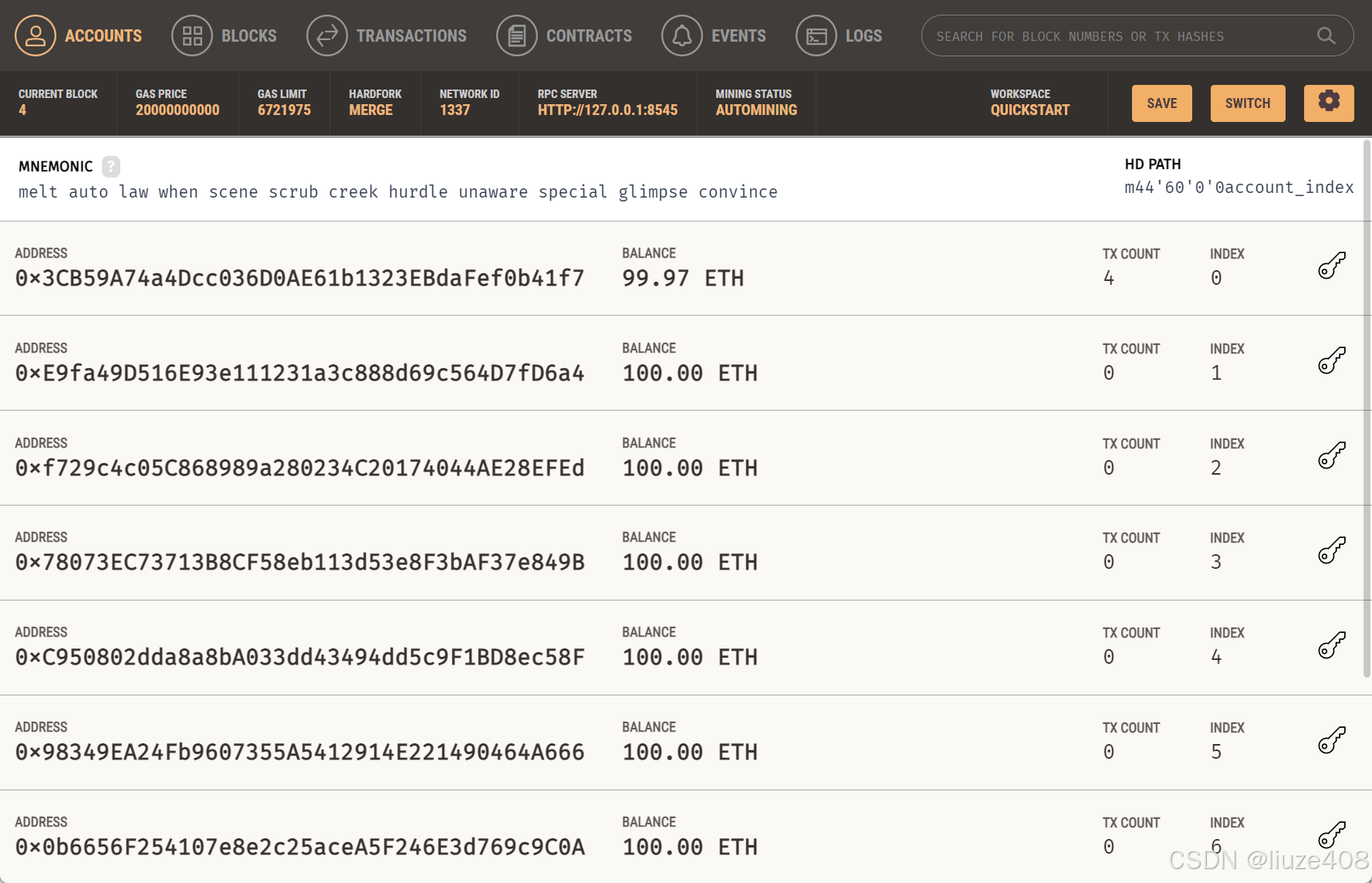The height and width of the screenshot is (883, 1372).
Task: Open the Accounts tab
Action: pyautogui.click(x=79, y=36)
